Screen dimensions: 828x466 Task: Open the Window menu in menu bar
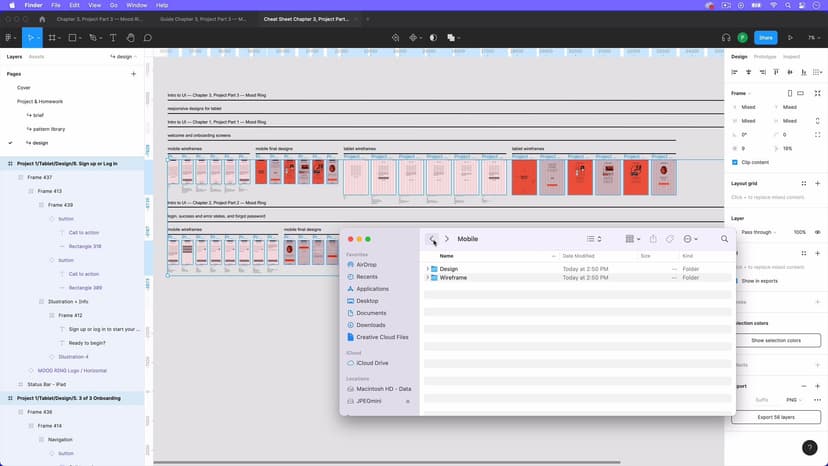tap(136, 5)
